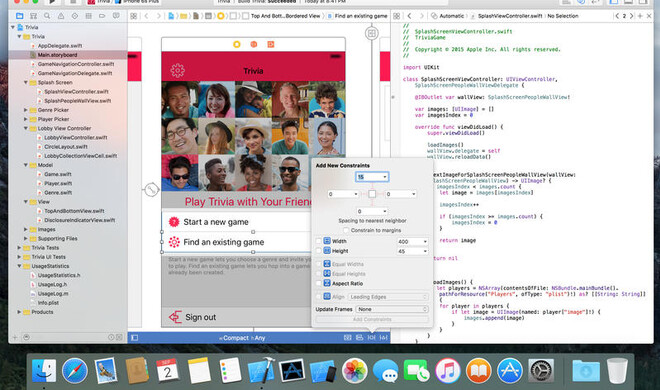Click the Exit dock icon in the scene
The image size is (660, 390).
point(271,44)
